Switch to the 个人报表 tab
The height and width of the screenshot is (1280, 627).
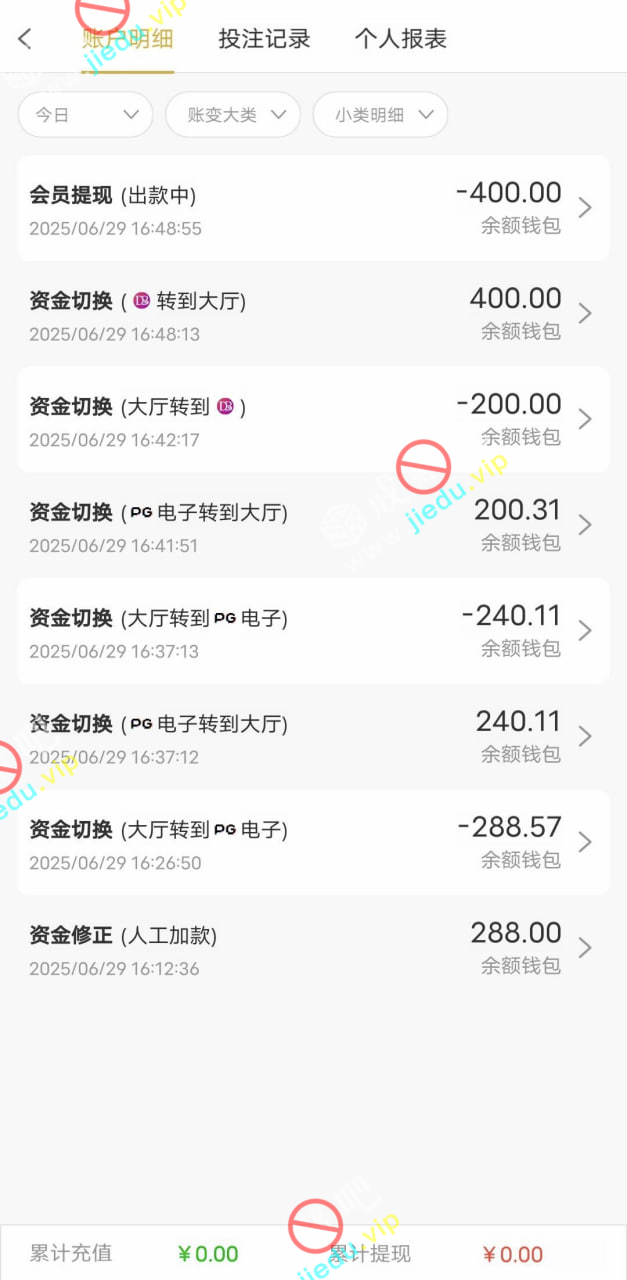pos(400,39)
